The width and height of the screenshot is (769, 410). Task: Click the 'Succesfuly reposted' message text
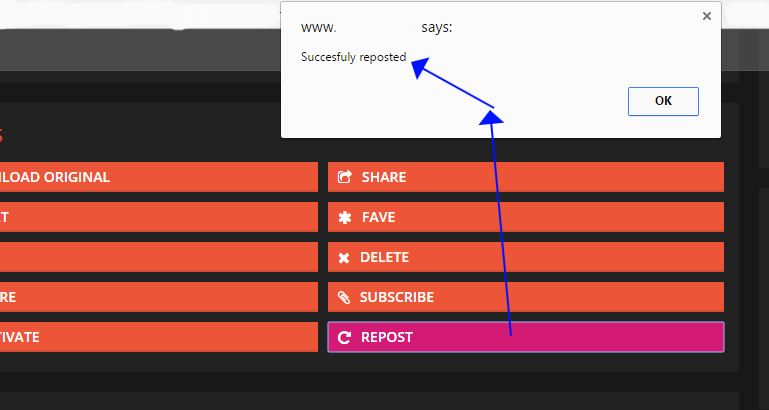click(x=354, y=57)
